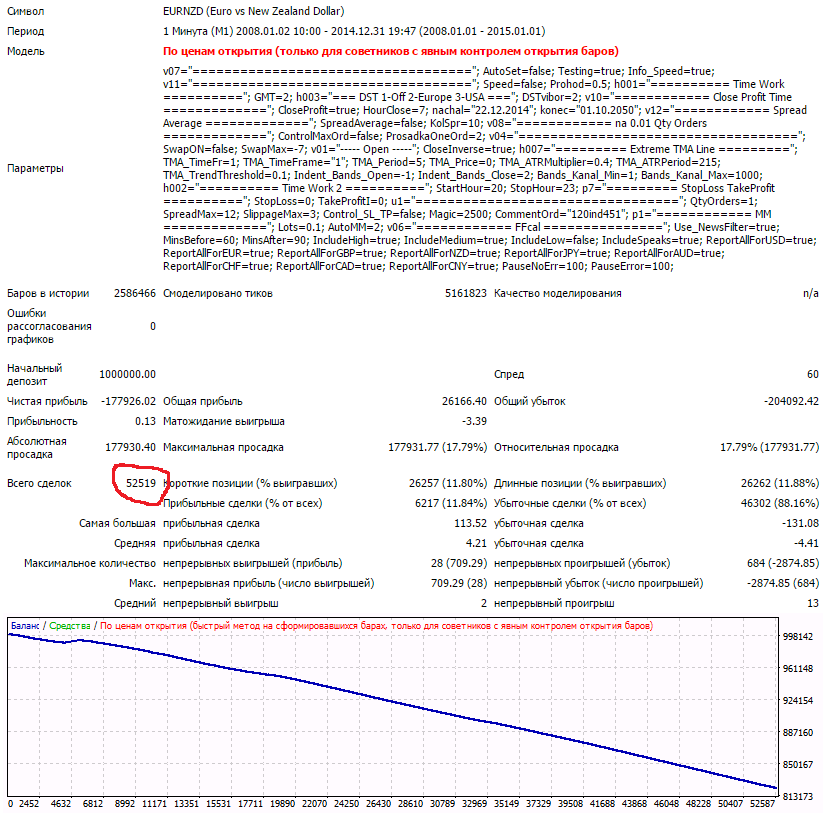The height and width of the screenshot is (813, 830).
Task: Click consecutive losses value '684 (-2874.85)'
Action: click(x=783, y=563)
